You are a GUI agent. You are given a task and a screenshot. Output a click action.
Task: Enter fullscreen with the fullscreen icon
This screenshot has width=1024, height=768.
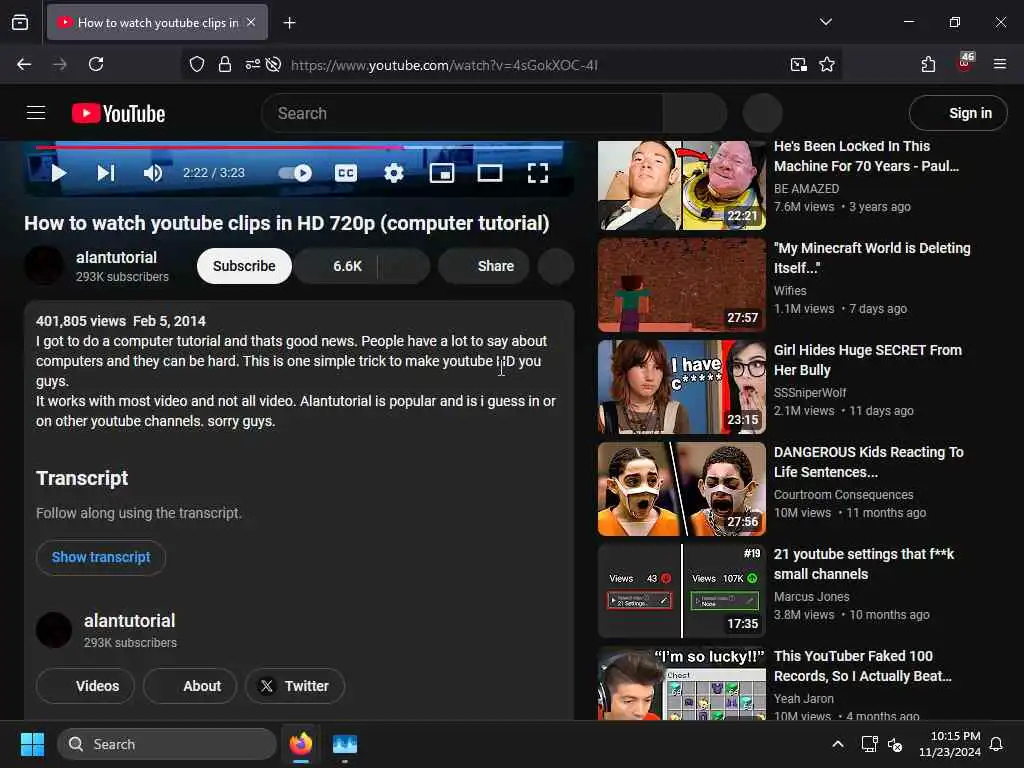[537, 173]
